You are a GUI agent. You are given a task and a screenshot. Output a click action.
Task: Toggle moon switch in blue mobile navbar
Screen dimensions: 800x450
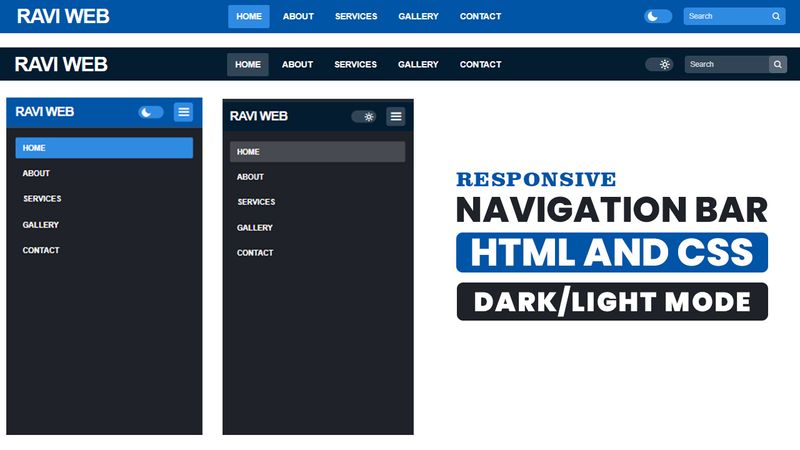[x=151, y=112]
